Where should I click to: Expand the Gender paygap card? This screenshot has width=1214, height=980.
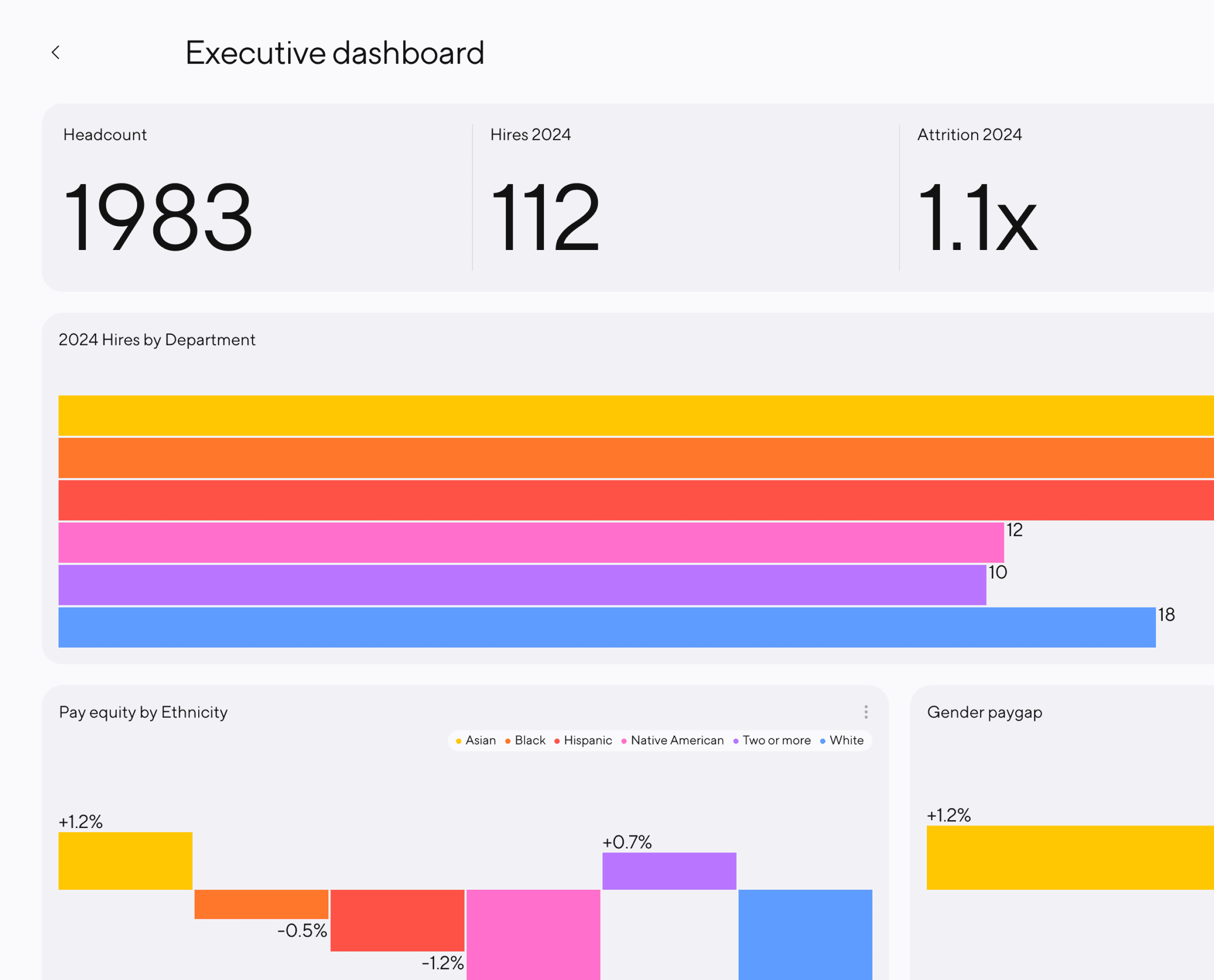click(x=984, y=712)
